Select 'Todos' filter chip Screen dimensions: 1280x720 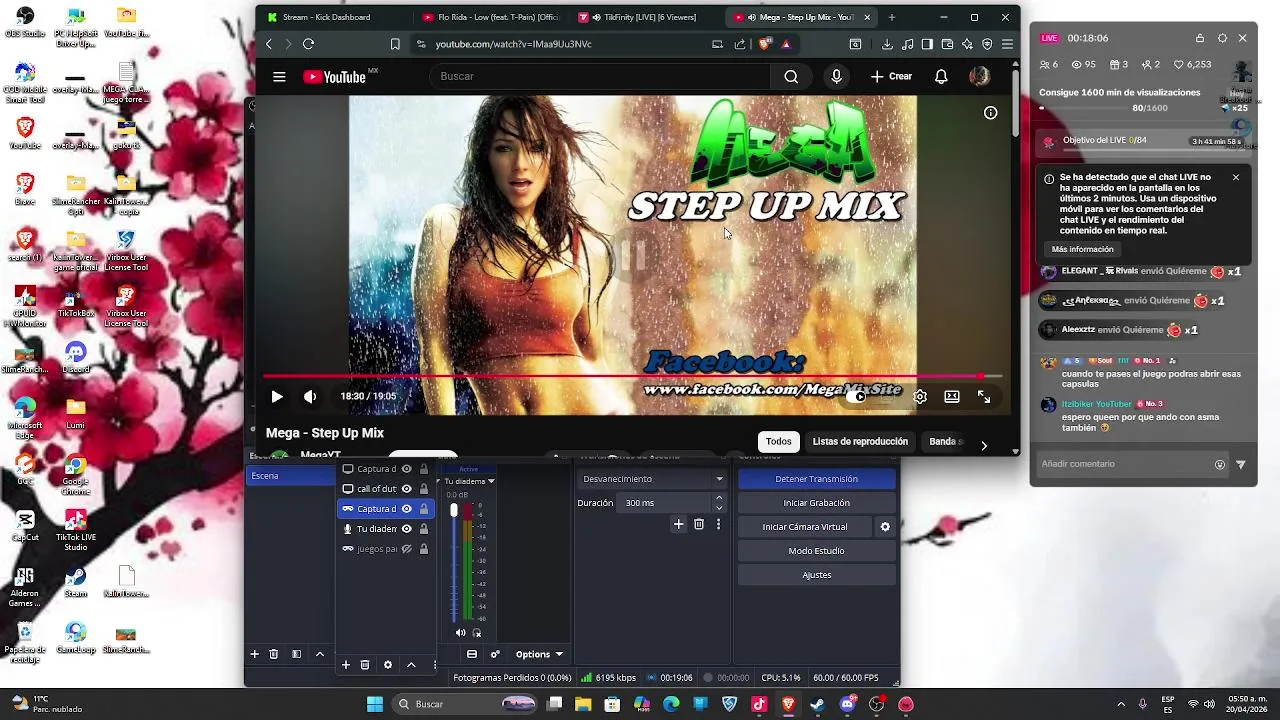[x=779, y=441]
